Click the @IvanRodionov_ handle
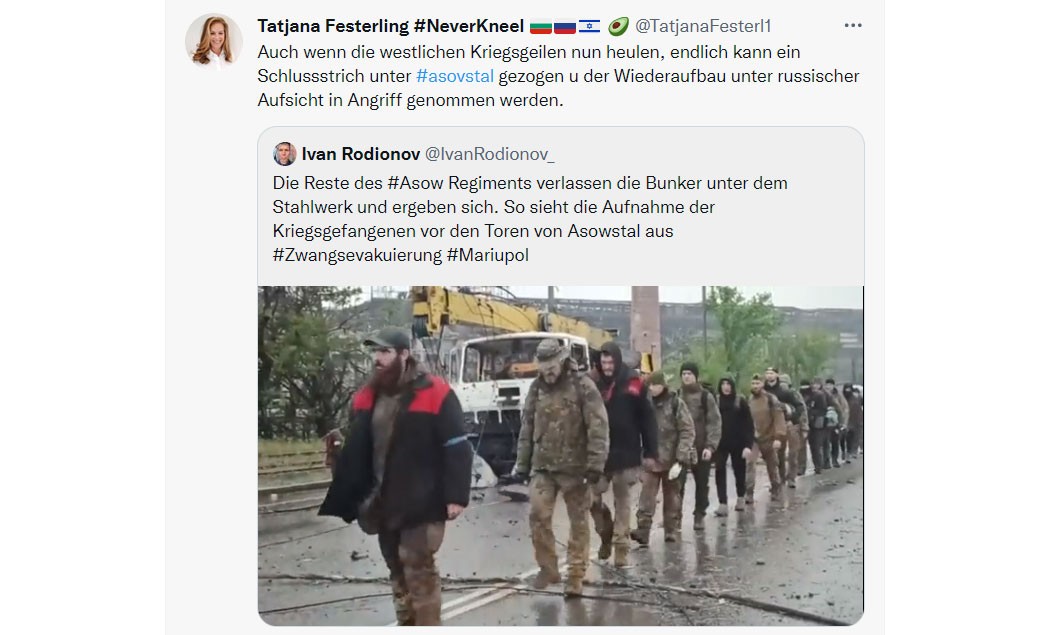 pyautogui.click(x=490, y=154)
